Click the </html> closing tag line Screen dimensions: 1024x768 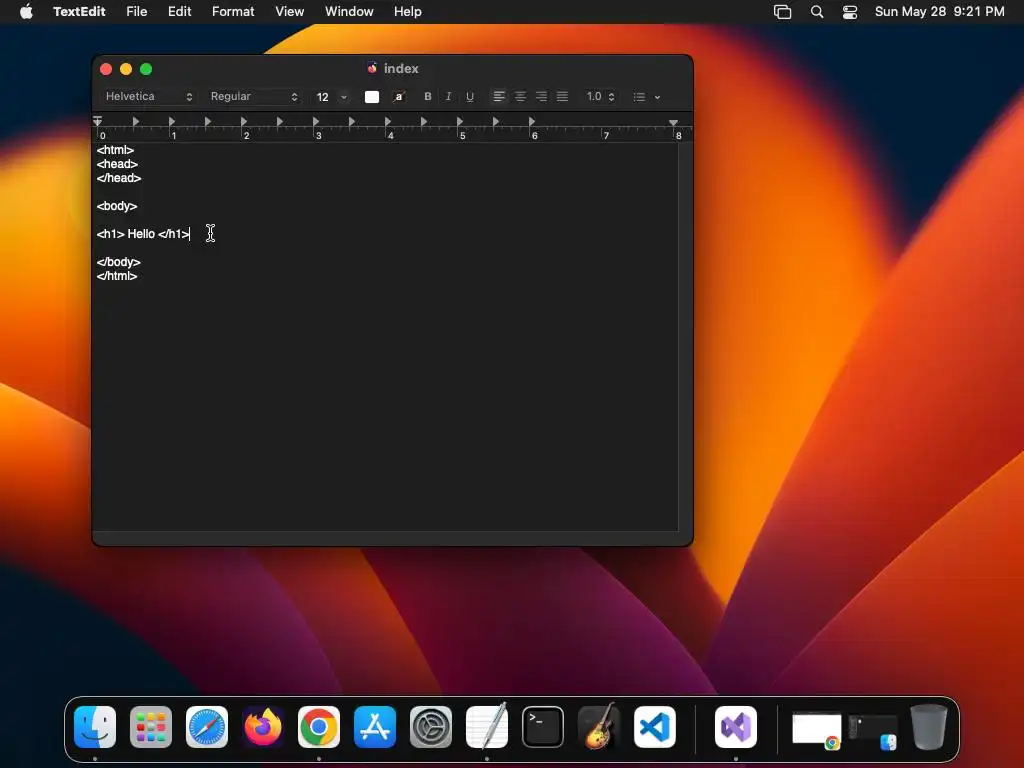(117, 276)
